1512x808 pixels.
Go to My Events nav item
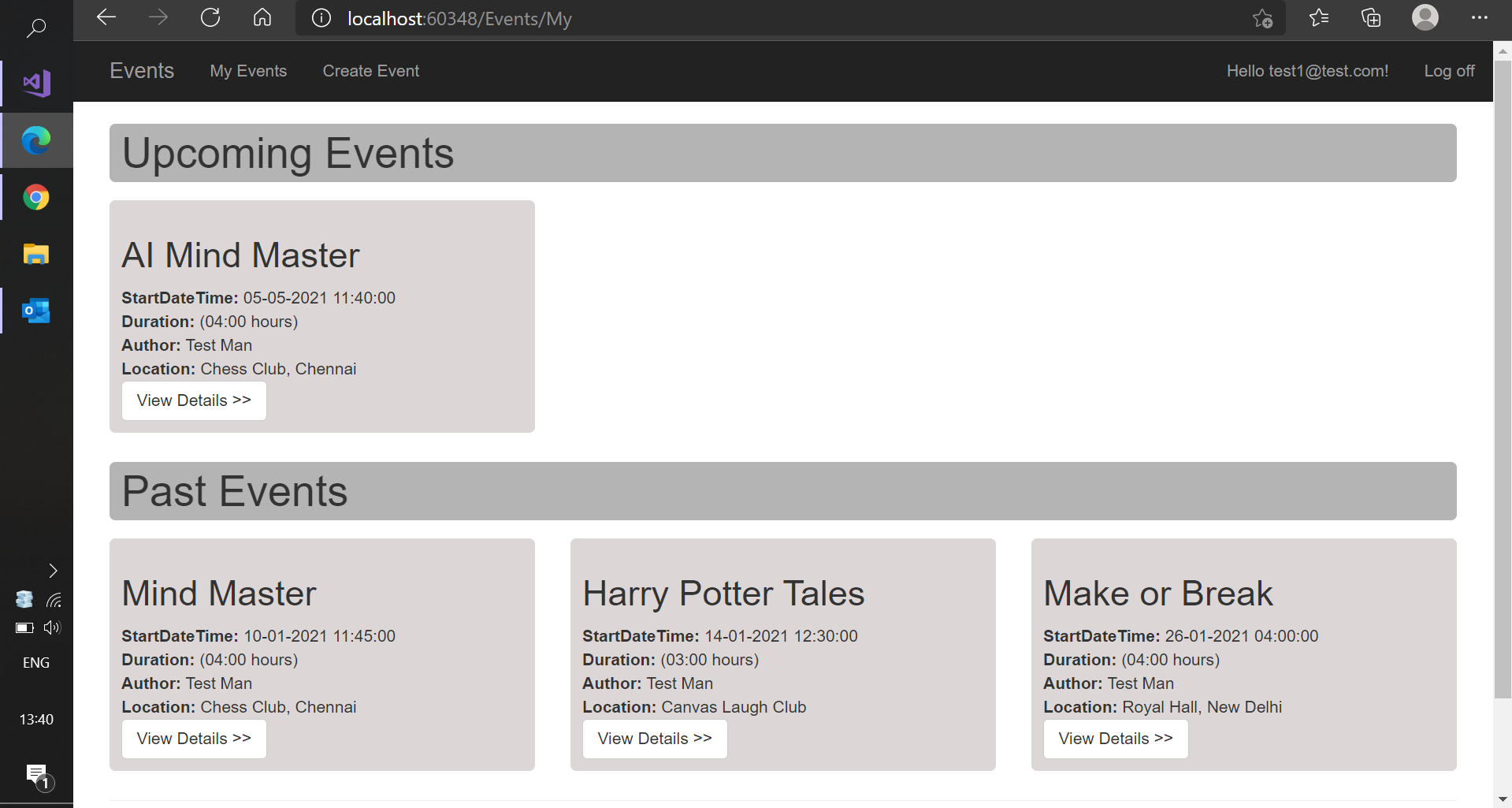[x=248, y=71]
